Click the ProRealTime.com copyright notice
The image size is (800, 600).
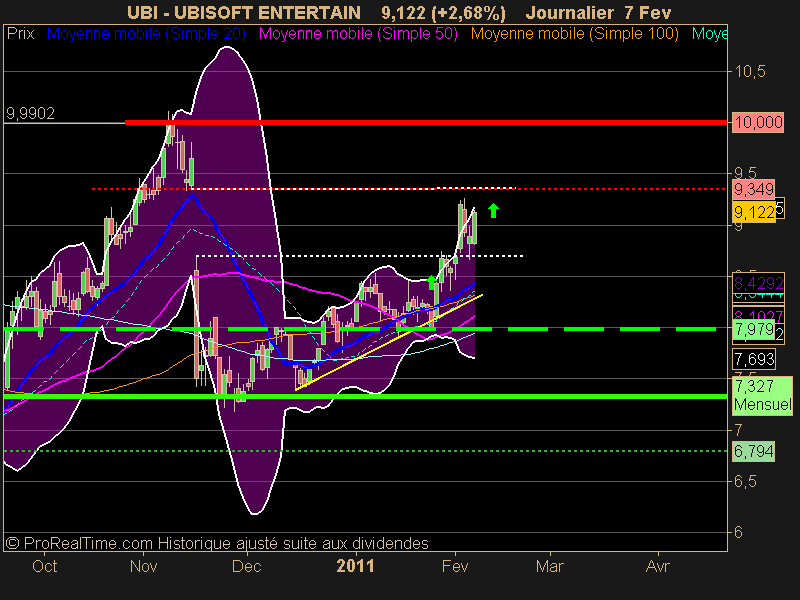pos(217,543)
